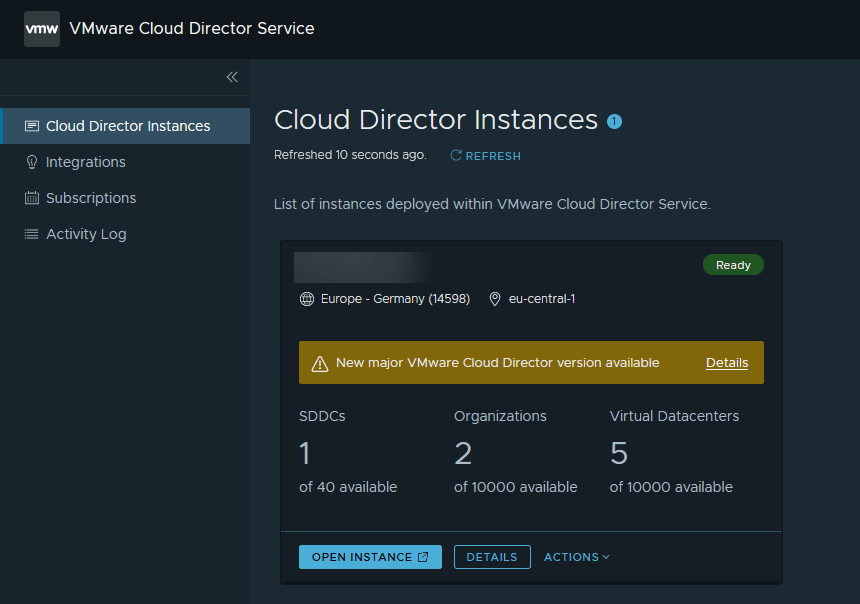The height and width of the screenshot is (604, 860).
Task: Click the Integrations lightbulb icon
Action: [x=32, y=162]
